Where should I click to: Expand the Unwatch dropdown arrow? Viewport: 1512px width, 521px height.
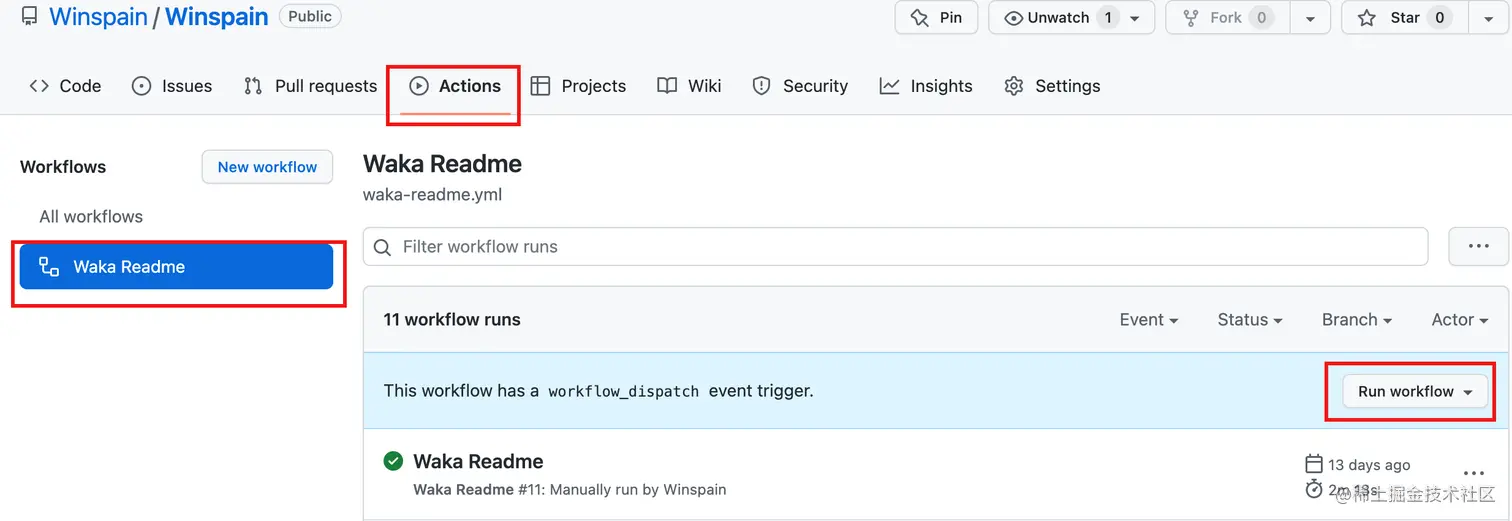tap(1135, 18)
